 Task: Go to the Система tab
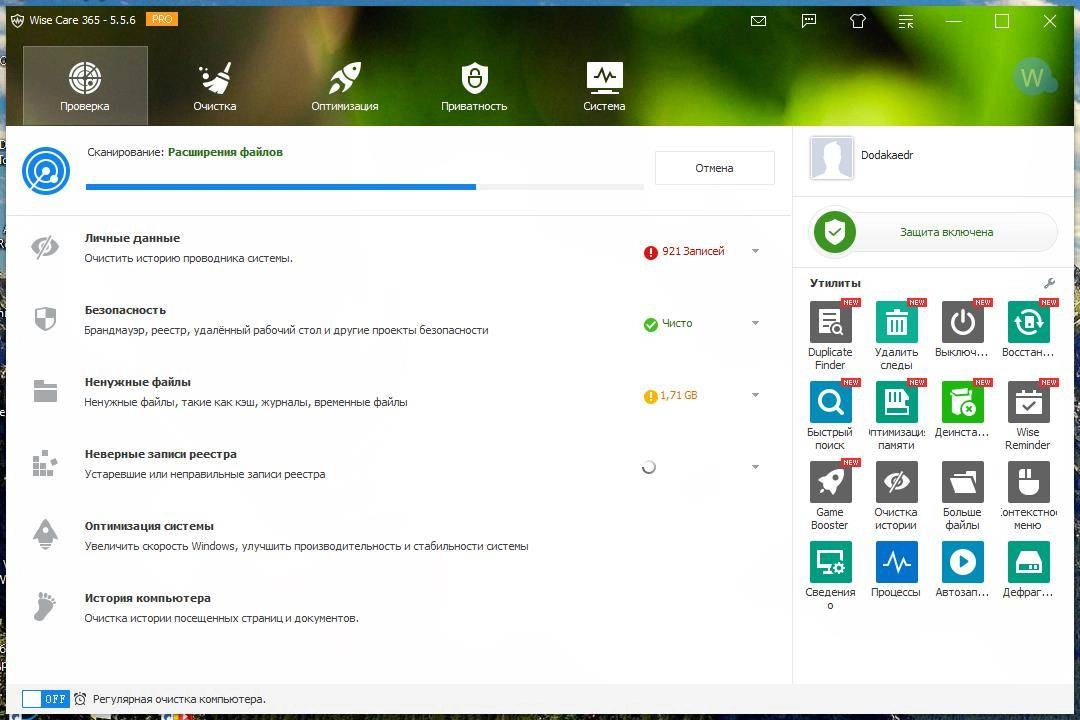click(x=604, y=85)
